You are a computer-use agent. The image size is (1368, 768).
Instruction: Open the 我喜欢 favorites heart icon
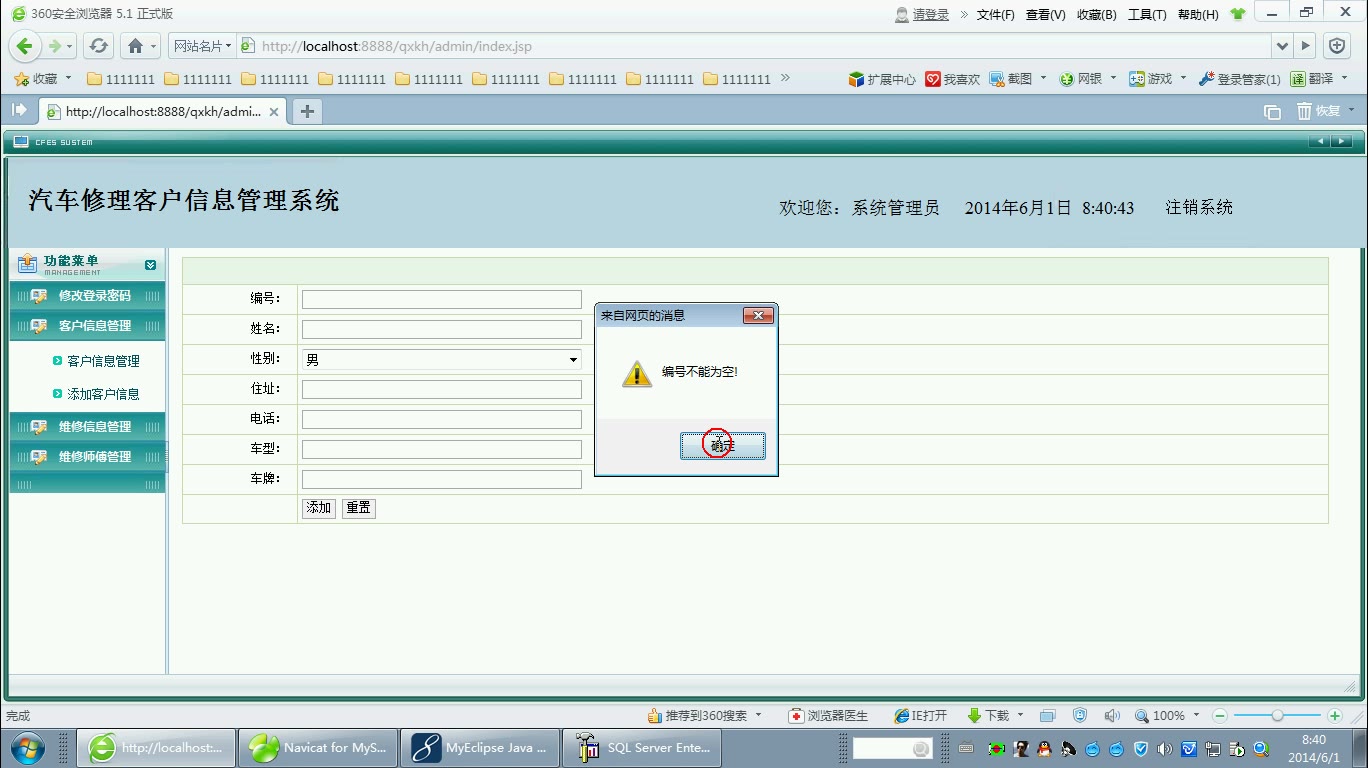(x=952, y=79)
